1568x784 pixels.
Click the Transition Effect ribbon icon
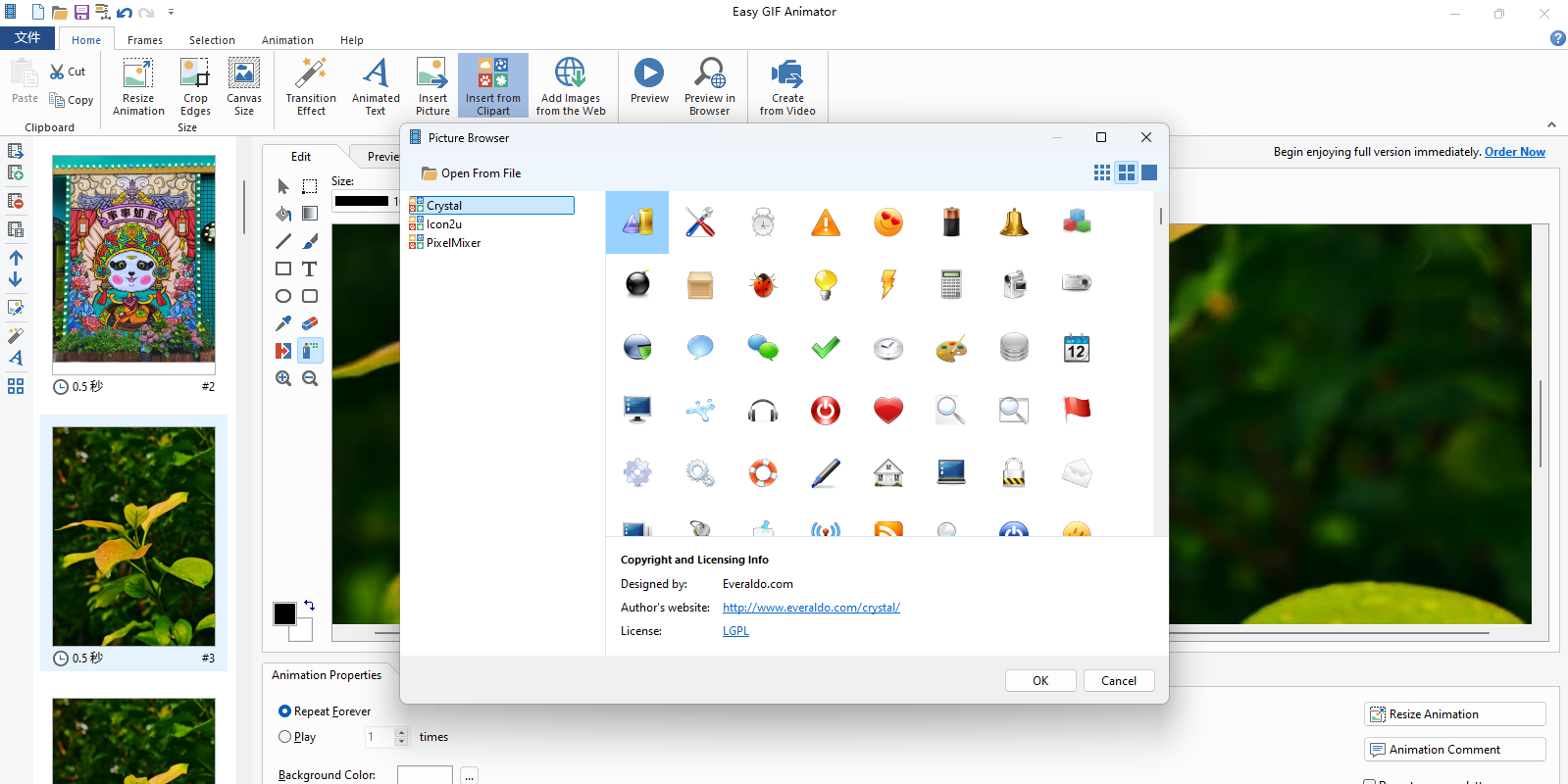[x=311, y=86]
